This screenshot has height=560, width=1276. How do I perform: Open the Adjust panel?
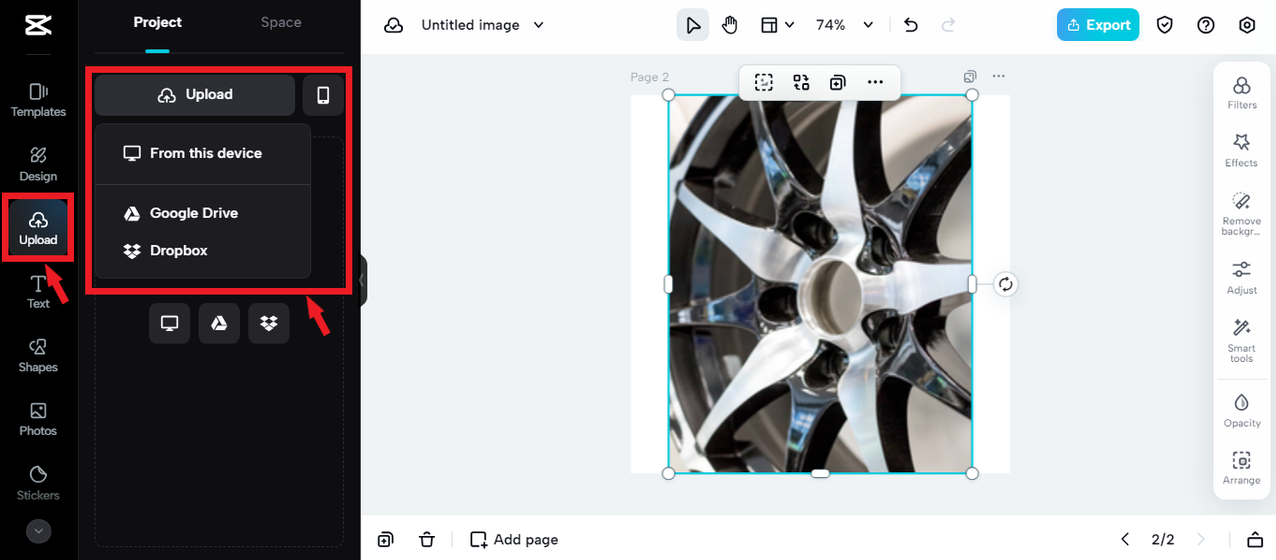[x=1242, y=277]
